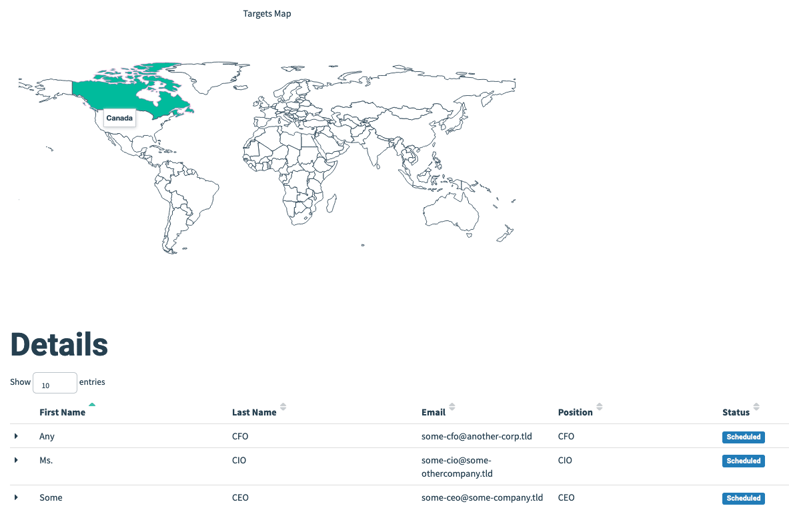Expand the Ms. CIO row details

(16, 460)
